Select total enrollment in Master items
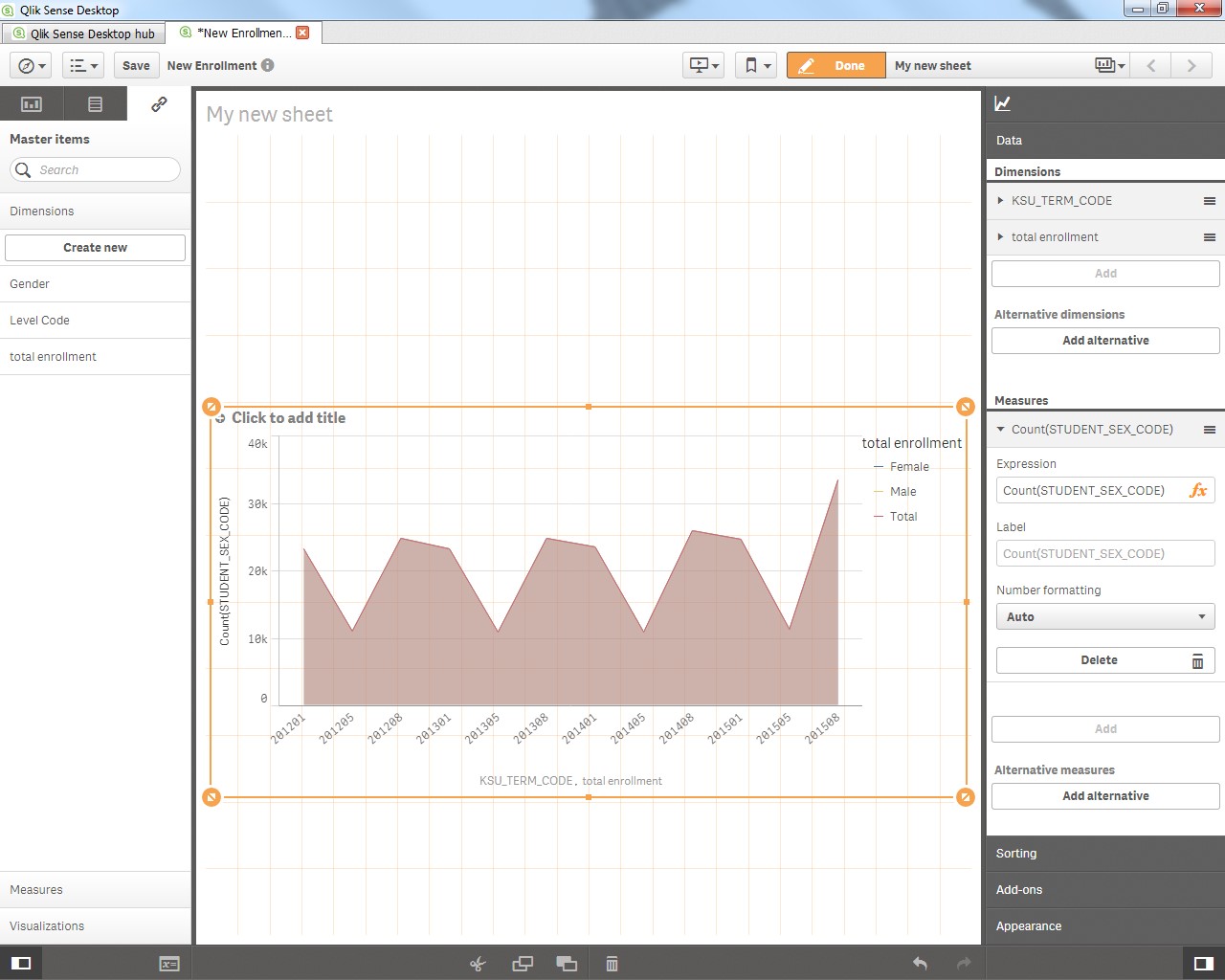This screenshot has width=1225, height=980. [x=95, y=357]
